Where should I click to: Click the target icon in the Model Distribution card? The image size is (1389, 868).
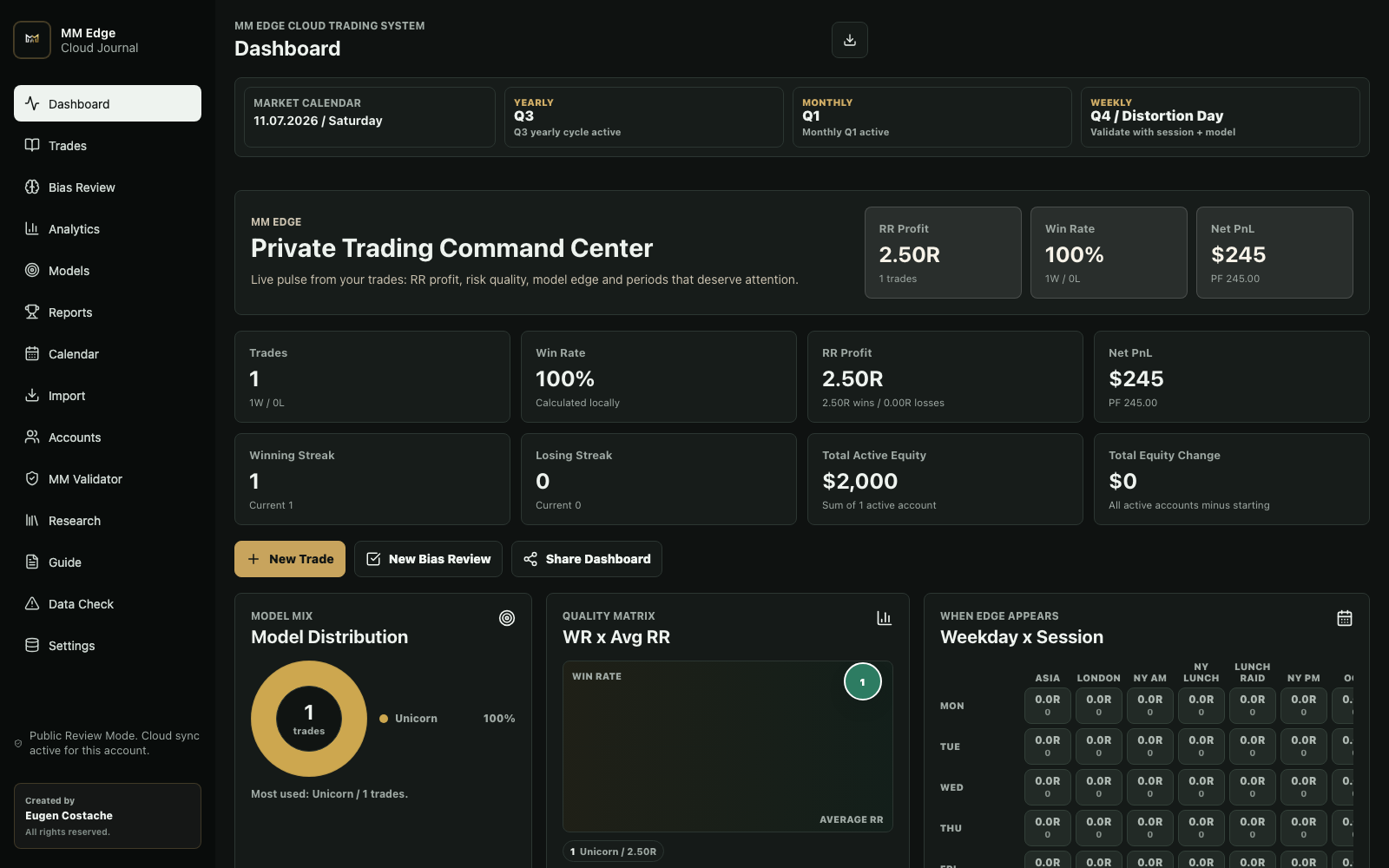coord(507,618)
